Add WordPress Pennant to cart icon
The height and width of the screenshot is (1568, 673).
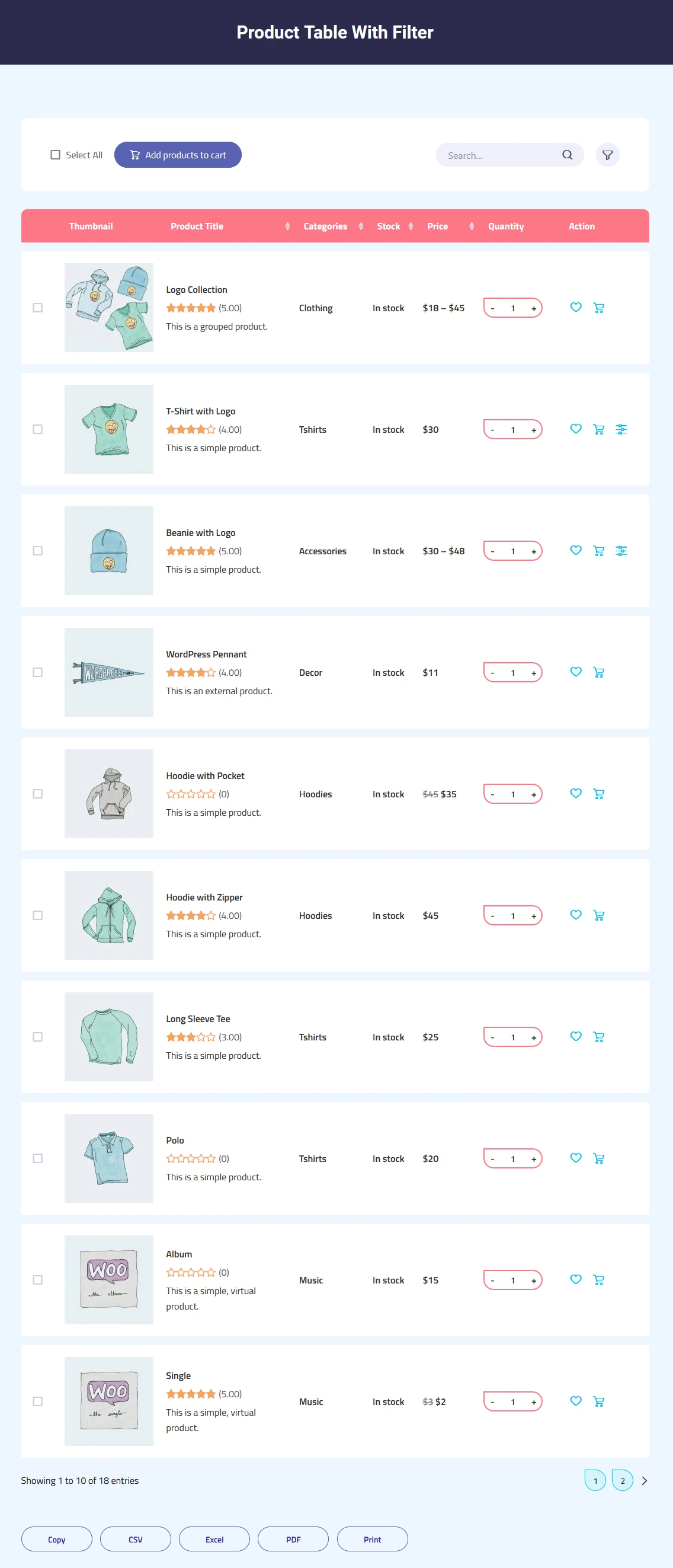pyautogui.click(x=599, y=672)
